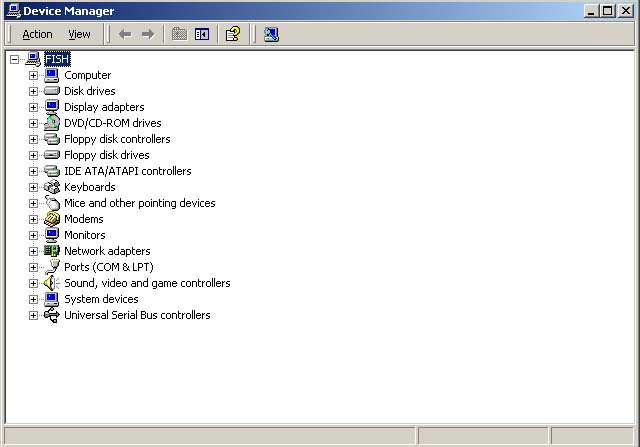Collapse the FISH root node
This screenshot has height=447, width=640.
tap(14, 59)
